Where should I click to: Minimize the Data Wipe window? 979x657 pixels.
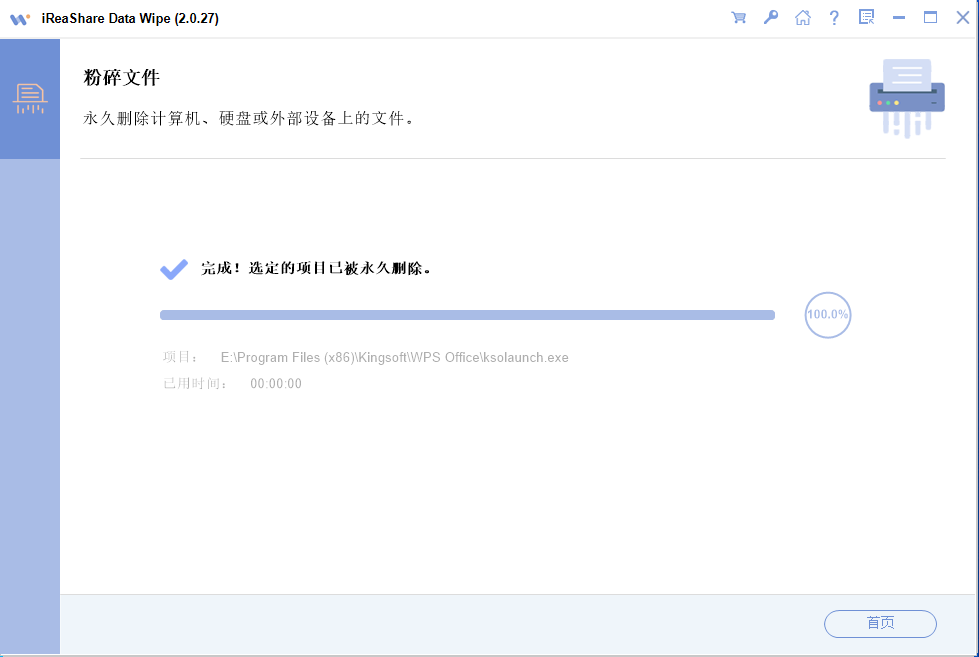point(898,17)
